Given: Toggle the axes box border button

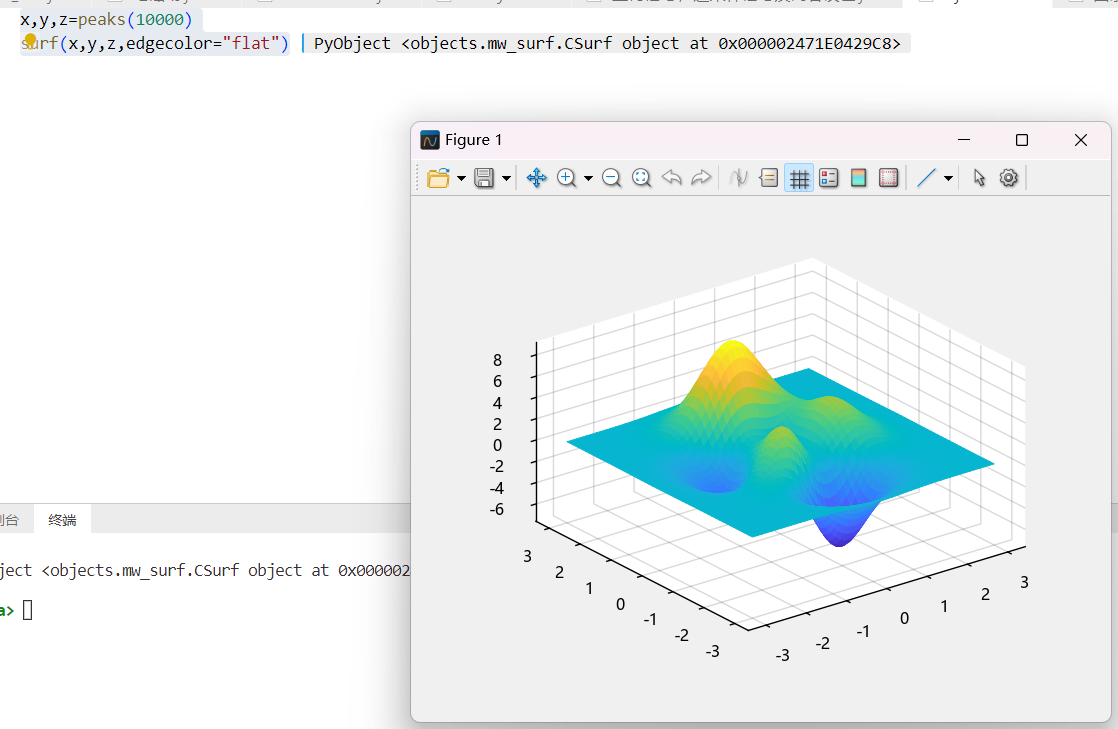Looking at the screenshot, I should click(888, 178).
